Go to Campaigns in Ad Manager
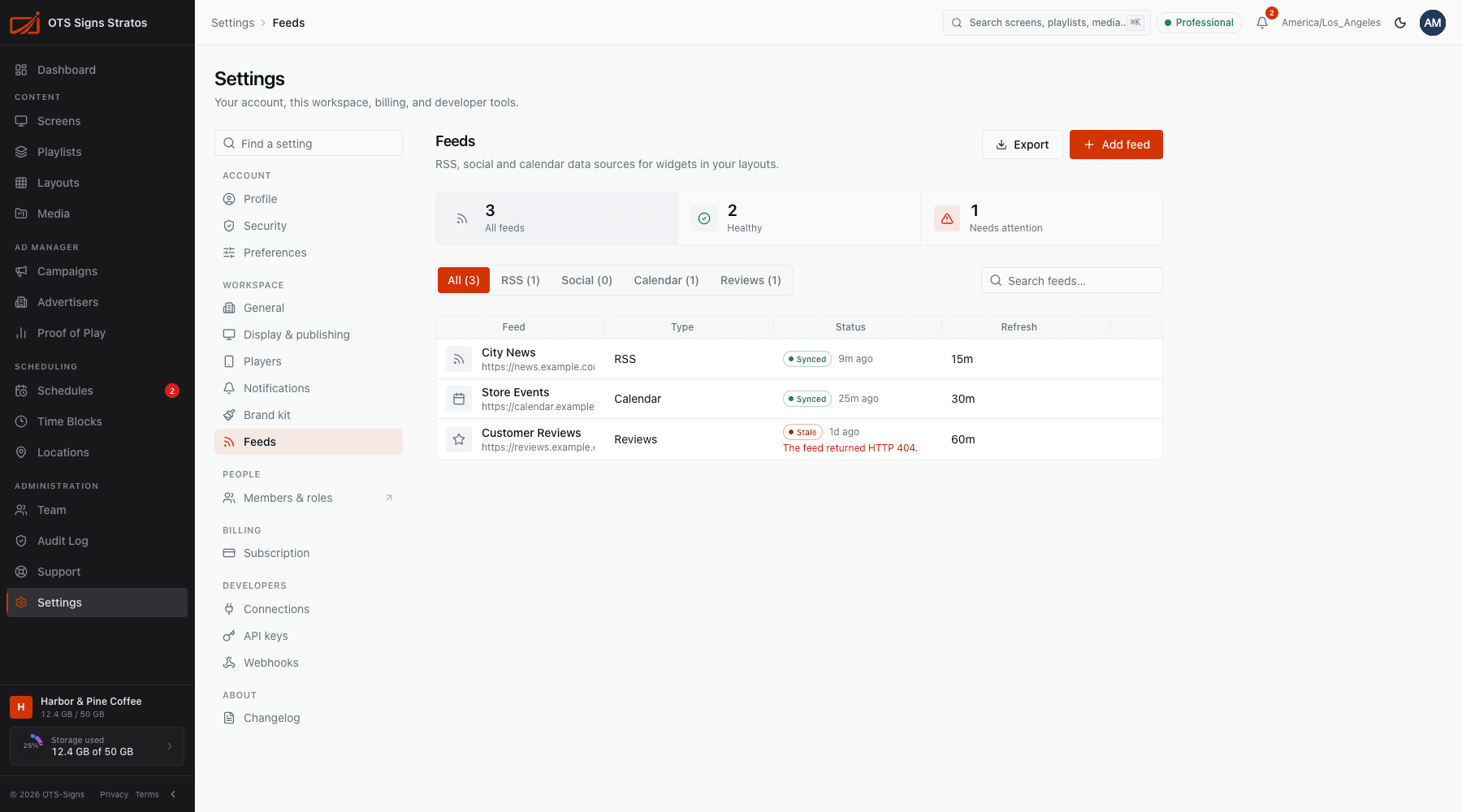Image resolution: width=1462 pixels, height=812 pixels. point(97,271)
